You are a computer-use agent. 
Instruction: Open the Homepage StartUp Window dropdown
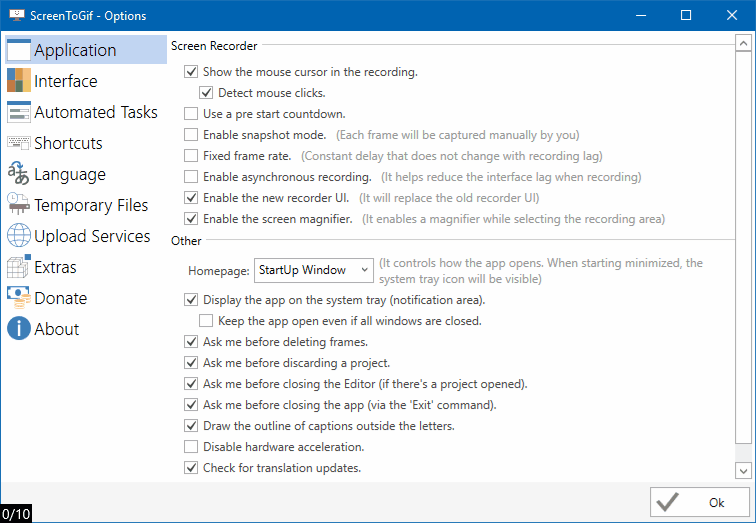click(x=314, y=270)
